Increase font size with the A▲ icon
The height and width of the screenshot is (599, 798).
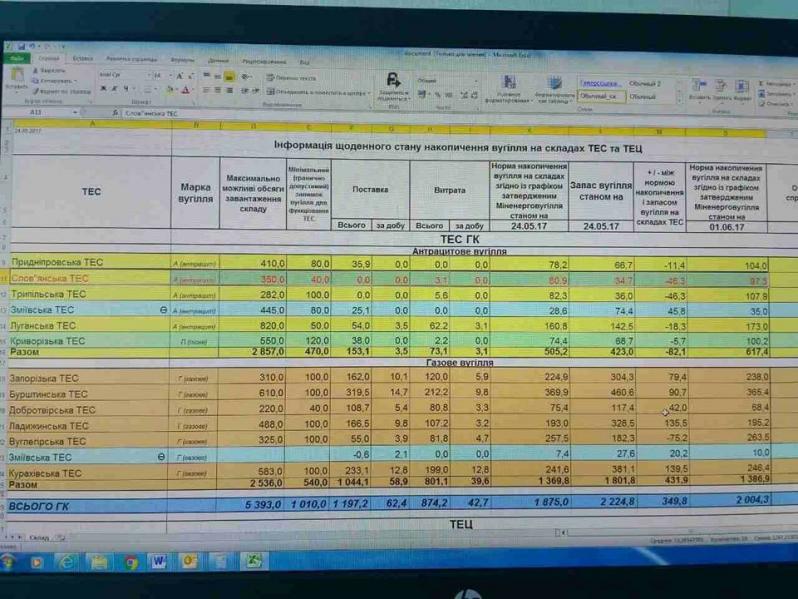click(x=179, y=76)
